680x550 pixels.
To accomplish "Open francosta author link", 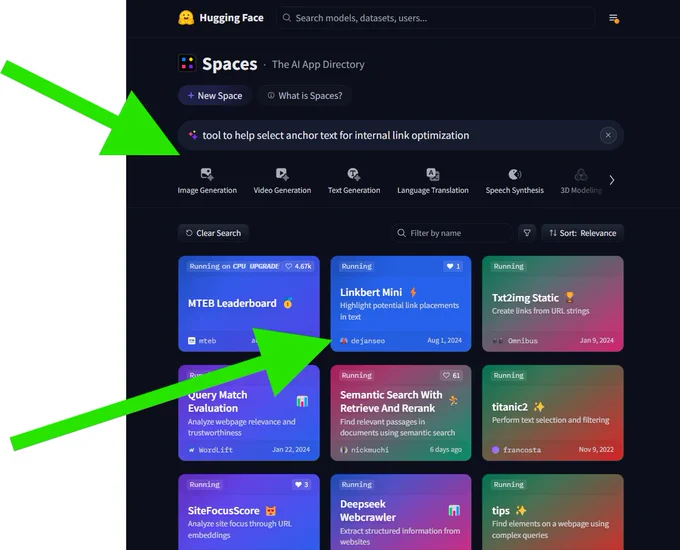I will click(517, 450).
